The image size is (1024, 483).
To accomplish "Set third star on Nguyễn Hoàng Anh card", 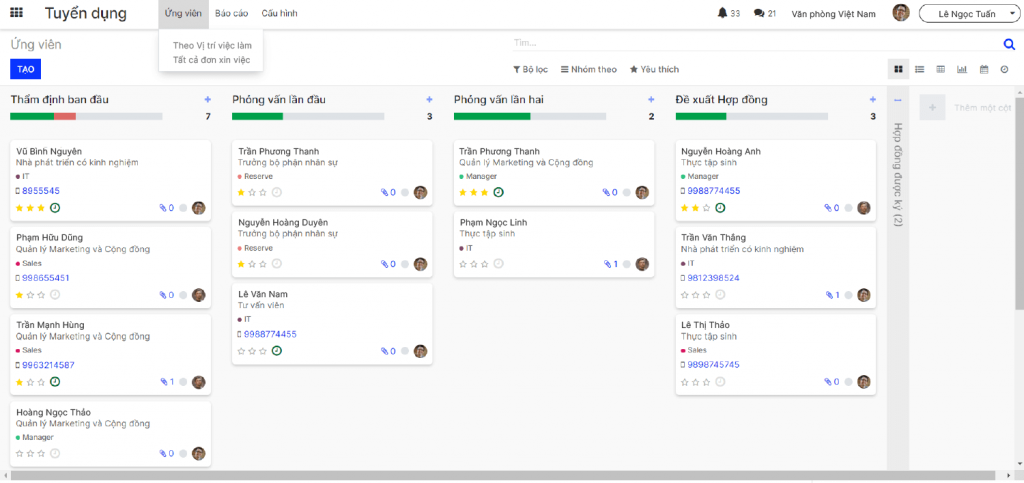I will (707, 208).
